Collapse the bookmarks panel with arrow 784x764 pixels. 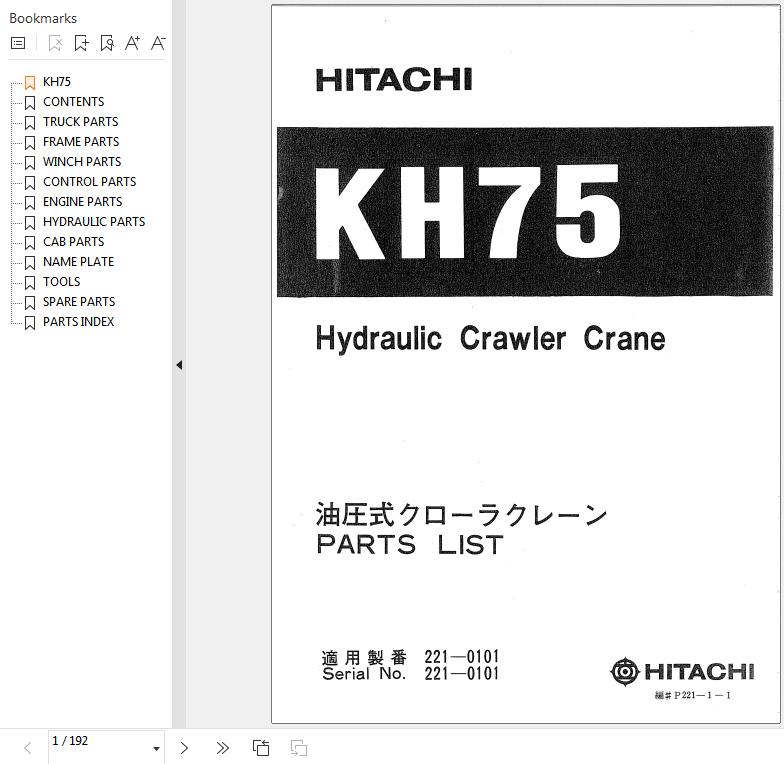pos(179,365)
